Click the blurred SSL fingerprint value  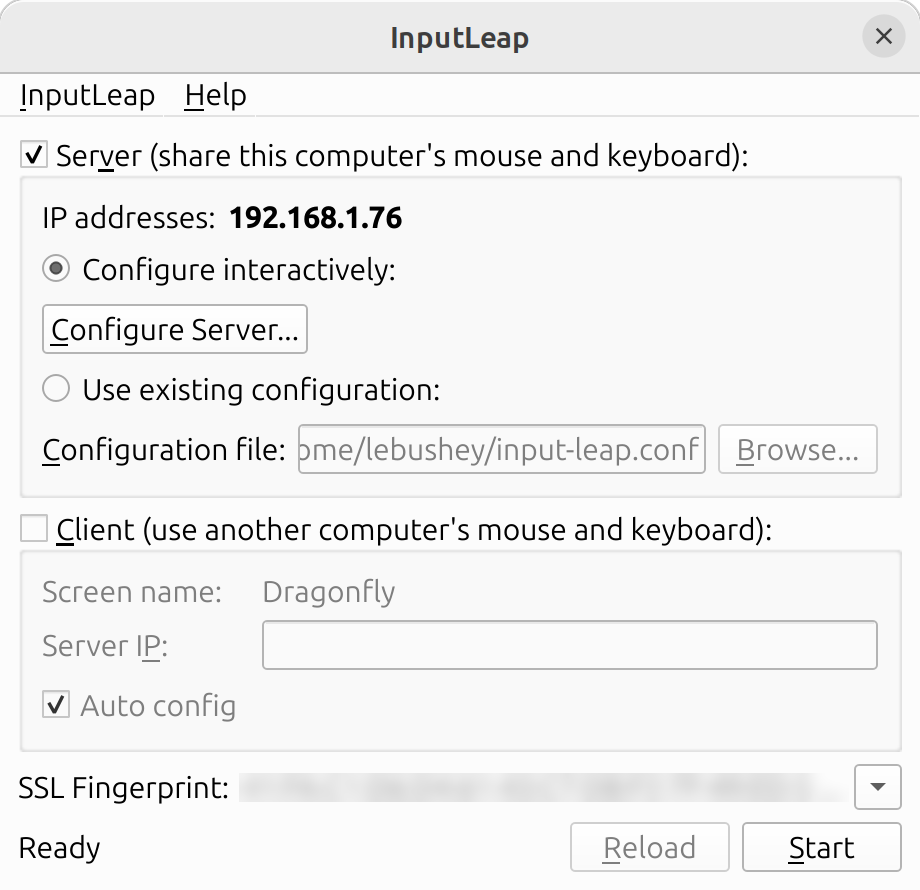tap(543, 787)
